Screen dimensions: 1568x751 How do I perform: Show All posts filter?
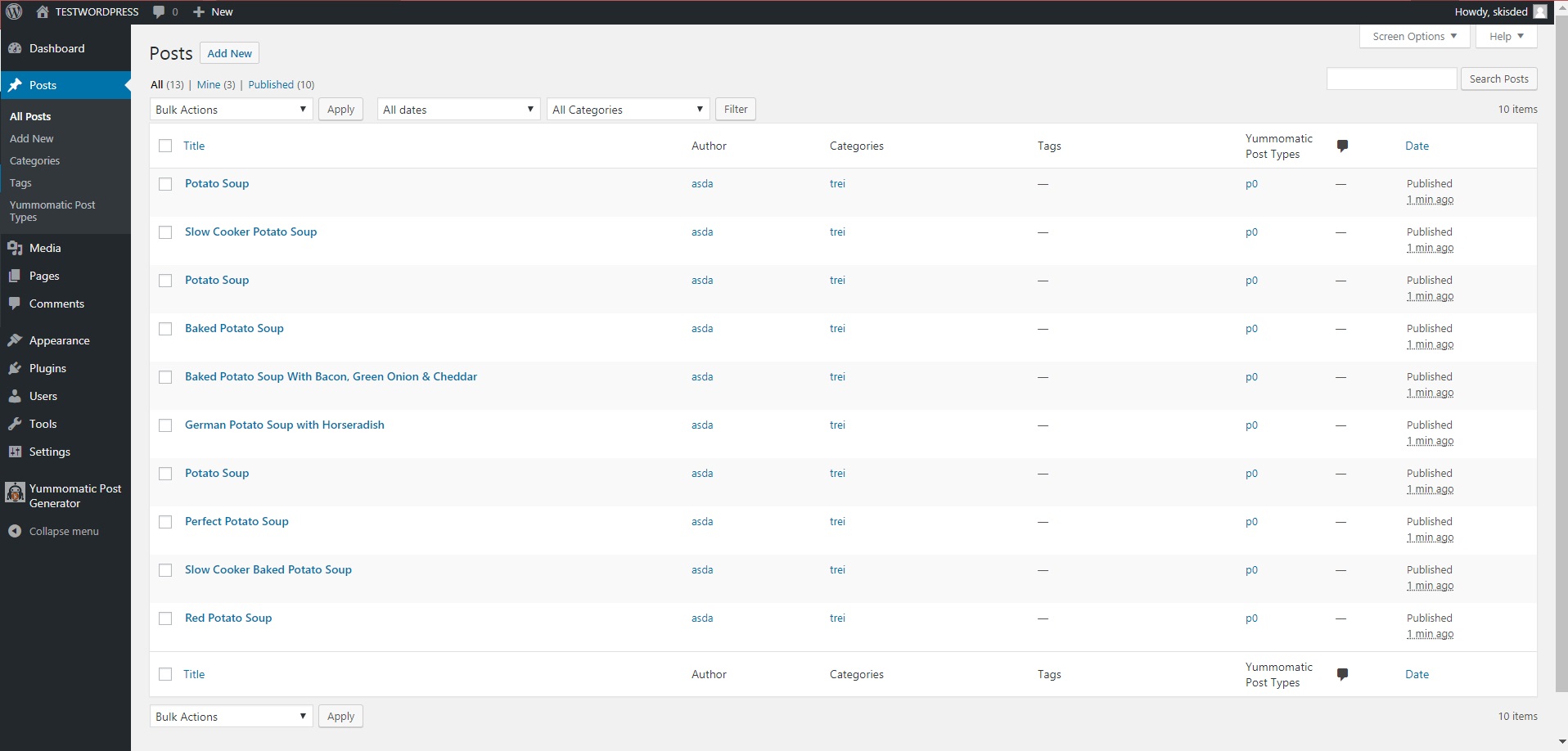tap(157, 84)
